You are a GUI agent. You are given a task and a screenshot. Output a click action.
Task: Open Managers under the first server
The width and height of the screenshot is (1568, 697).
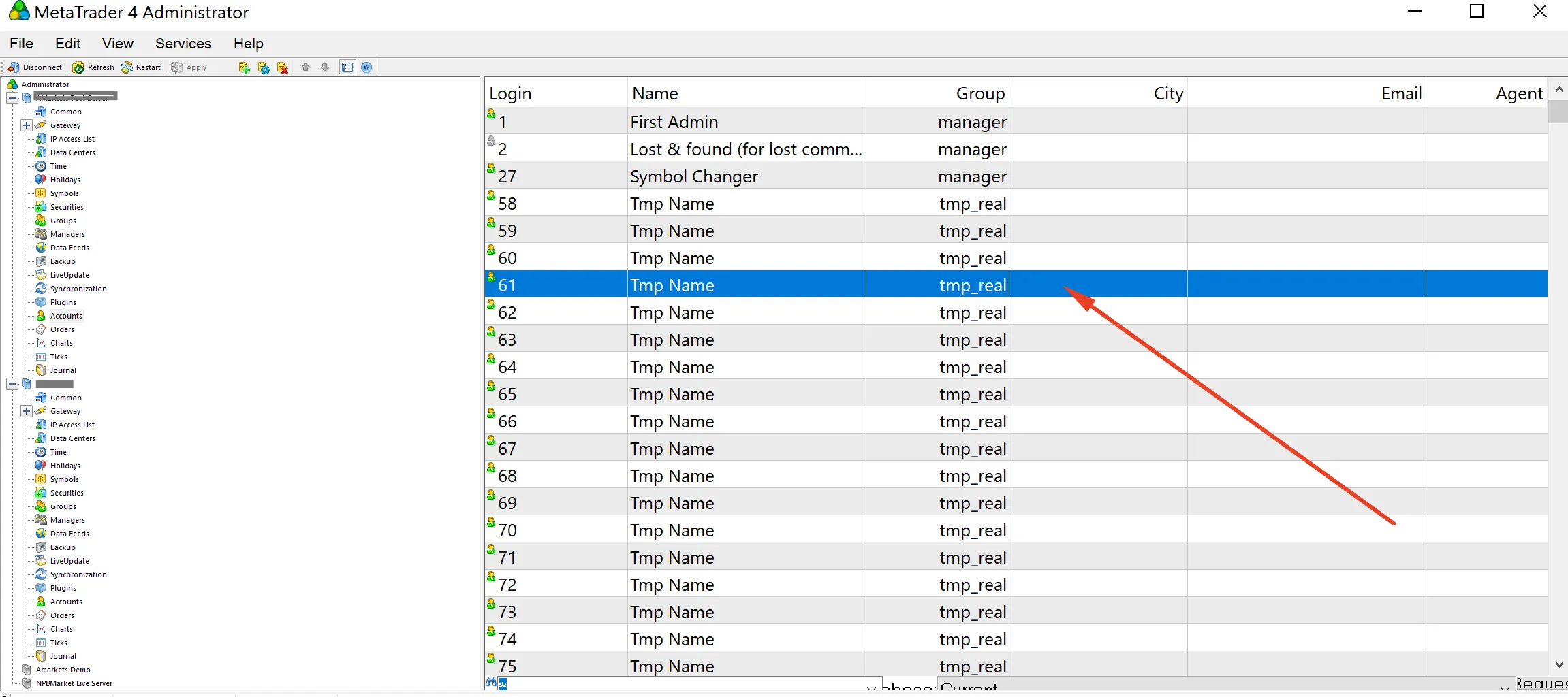click(67, 234)
